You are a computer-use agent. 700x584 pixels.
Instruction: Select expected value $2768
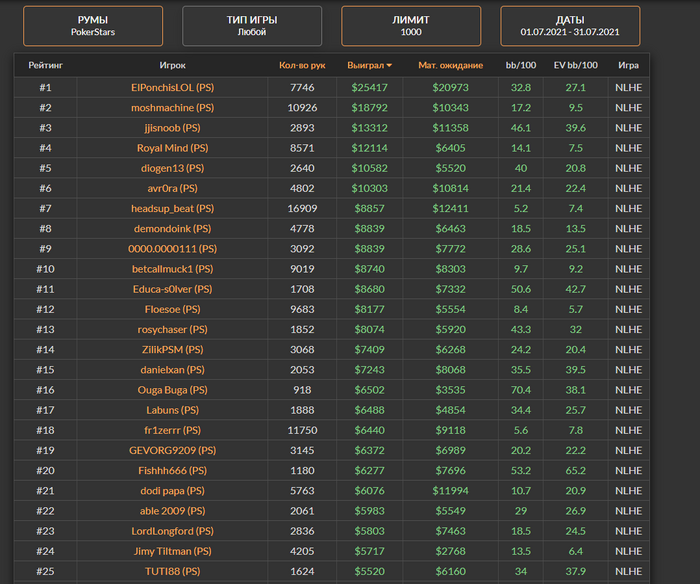[450, 551]
